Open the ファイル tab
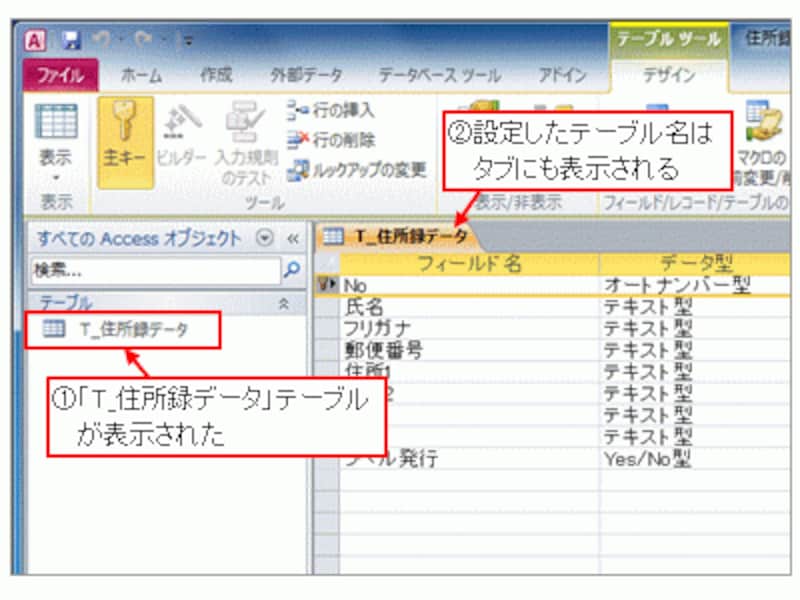This screenshot has width=800, height=600. [x=61, y=75]
